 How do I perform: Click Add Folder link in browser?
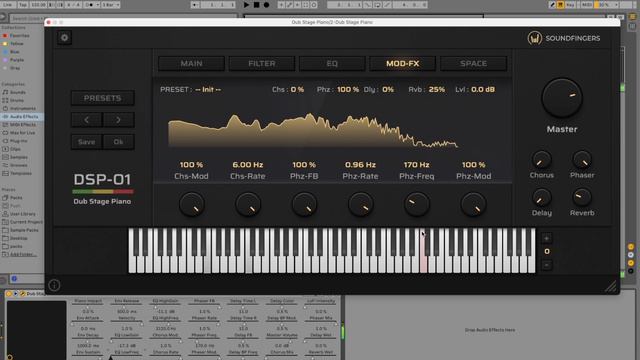coord(23,254)
